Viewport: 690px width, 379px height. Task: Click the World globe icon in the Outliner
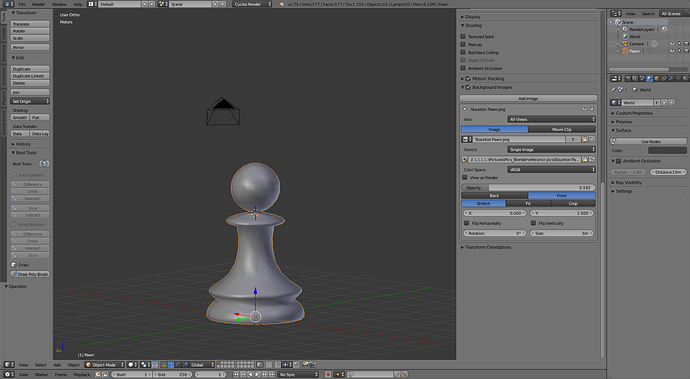pos(625,37)
